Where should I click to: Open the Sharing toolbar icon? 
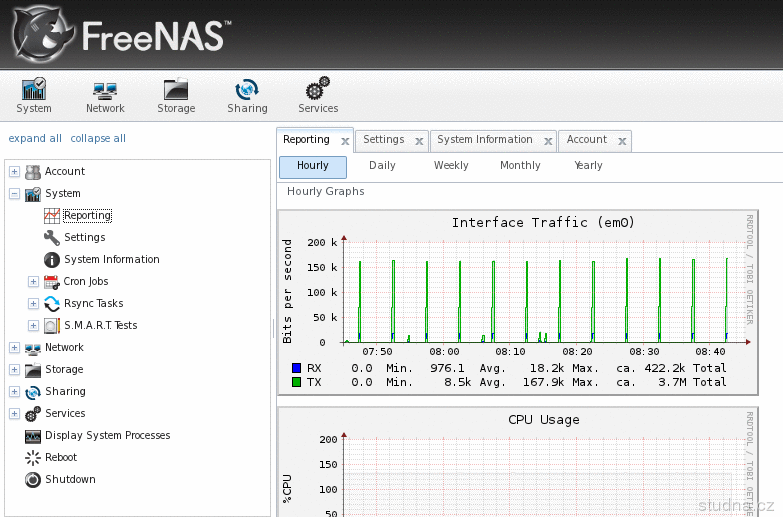[x=247, y=91]
